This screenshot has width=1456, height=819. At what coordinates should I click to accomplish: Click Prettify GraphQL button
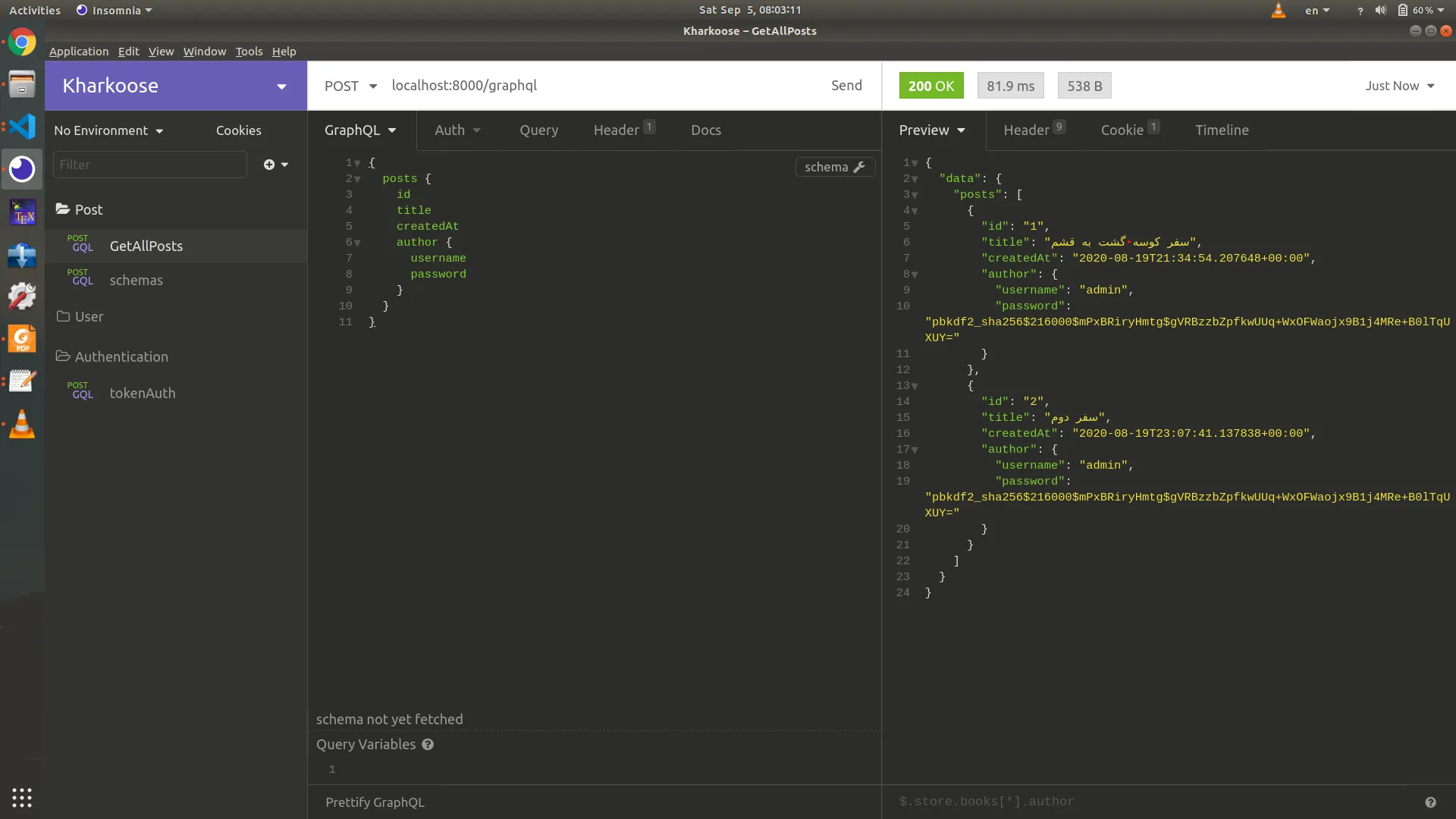(375, 802)
